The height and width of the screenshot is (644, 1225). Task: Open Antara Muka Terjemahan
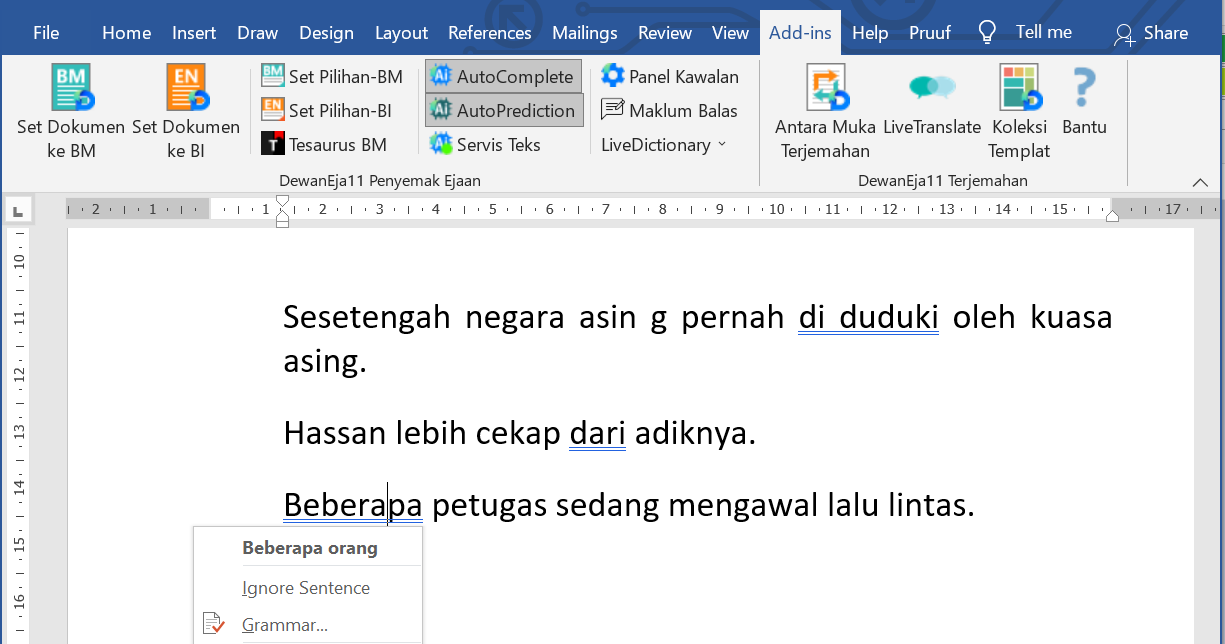click(x=825, y=88)
